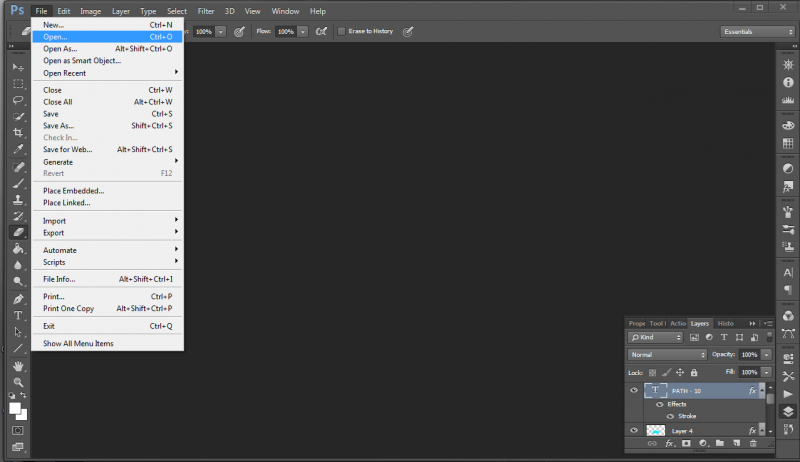The width and height of the screenshot is (800, 462).
Task: Open the Normal blend mode dropdown
Action: [667, 354]
